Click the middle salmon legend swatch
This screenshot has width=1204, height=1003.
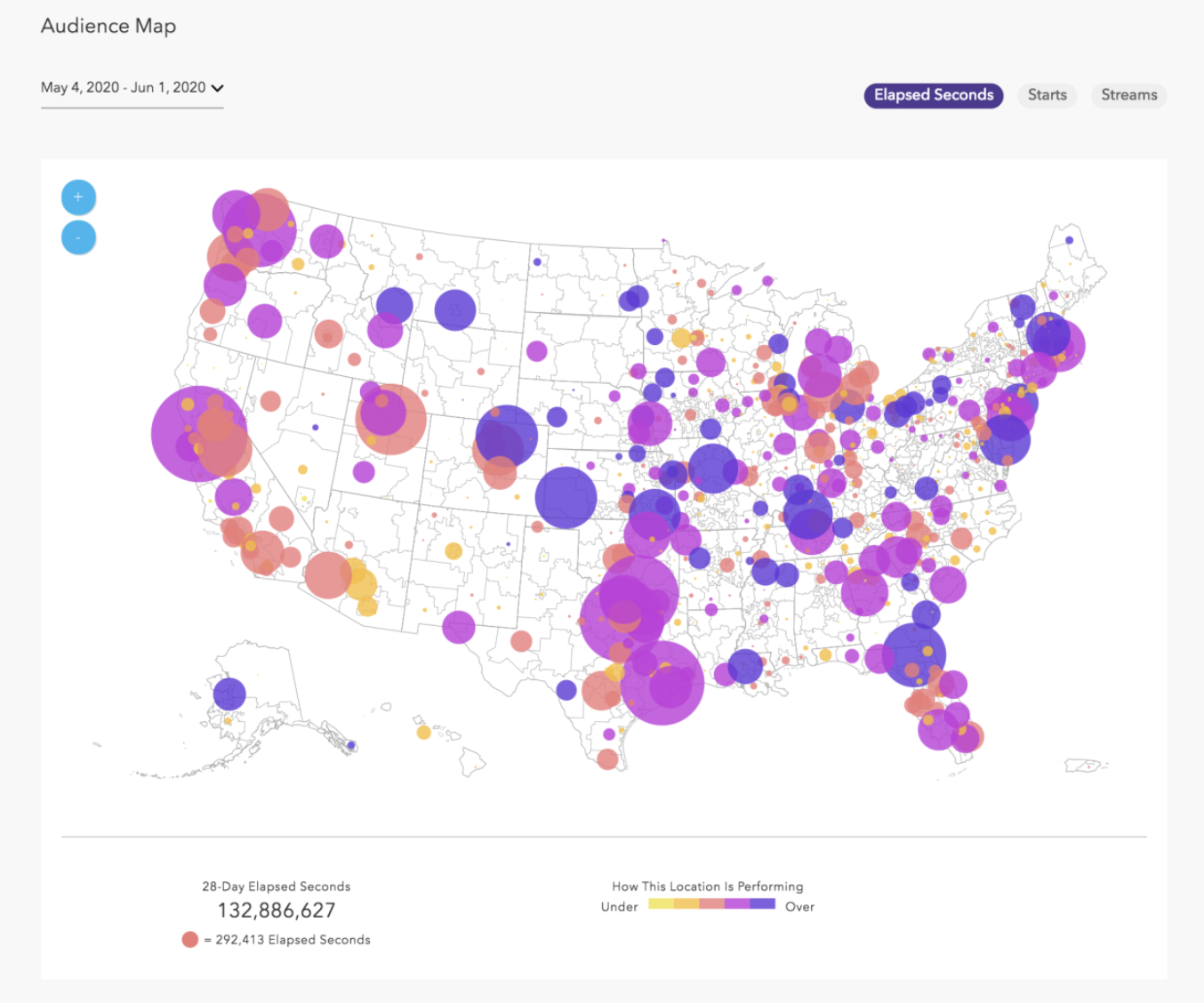click(x=711, y=904)
